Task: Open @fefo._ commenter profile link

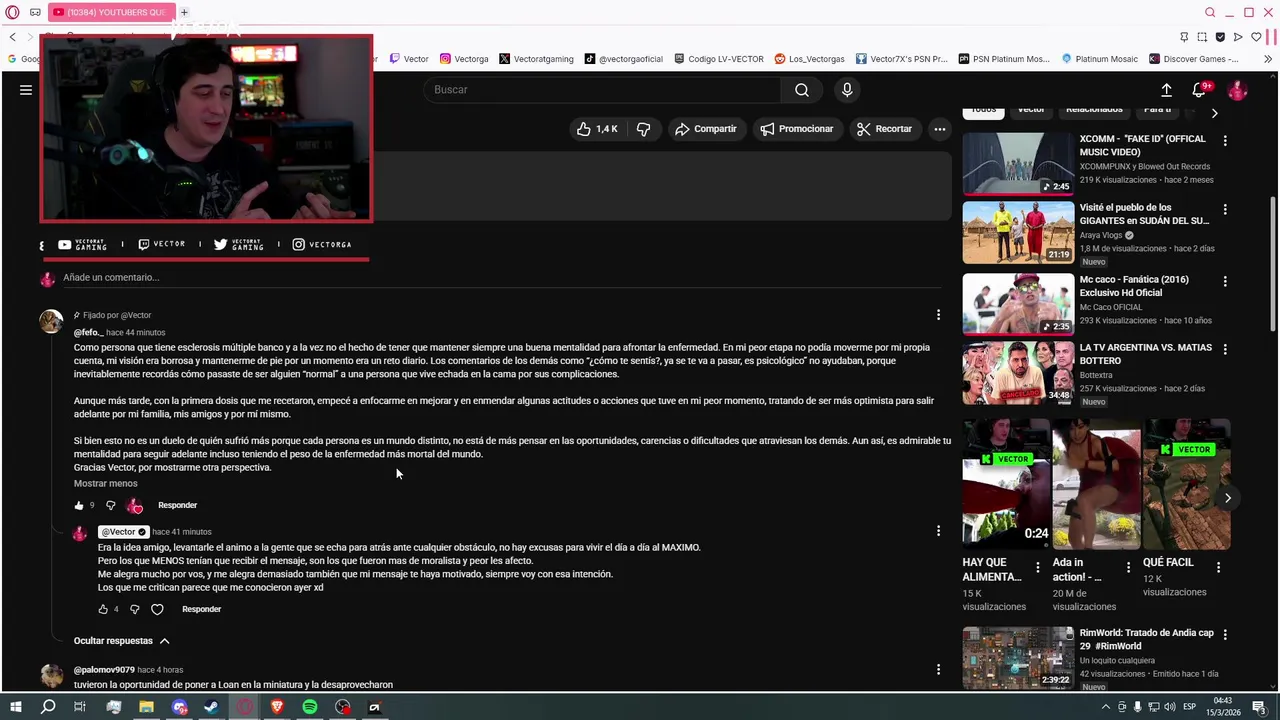Action: click(88, 333)
